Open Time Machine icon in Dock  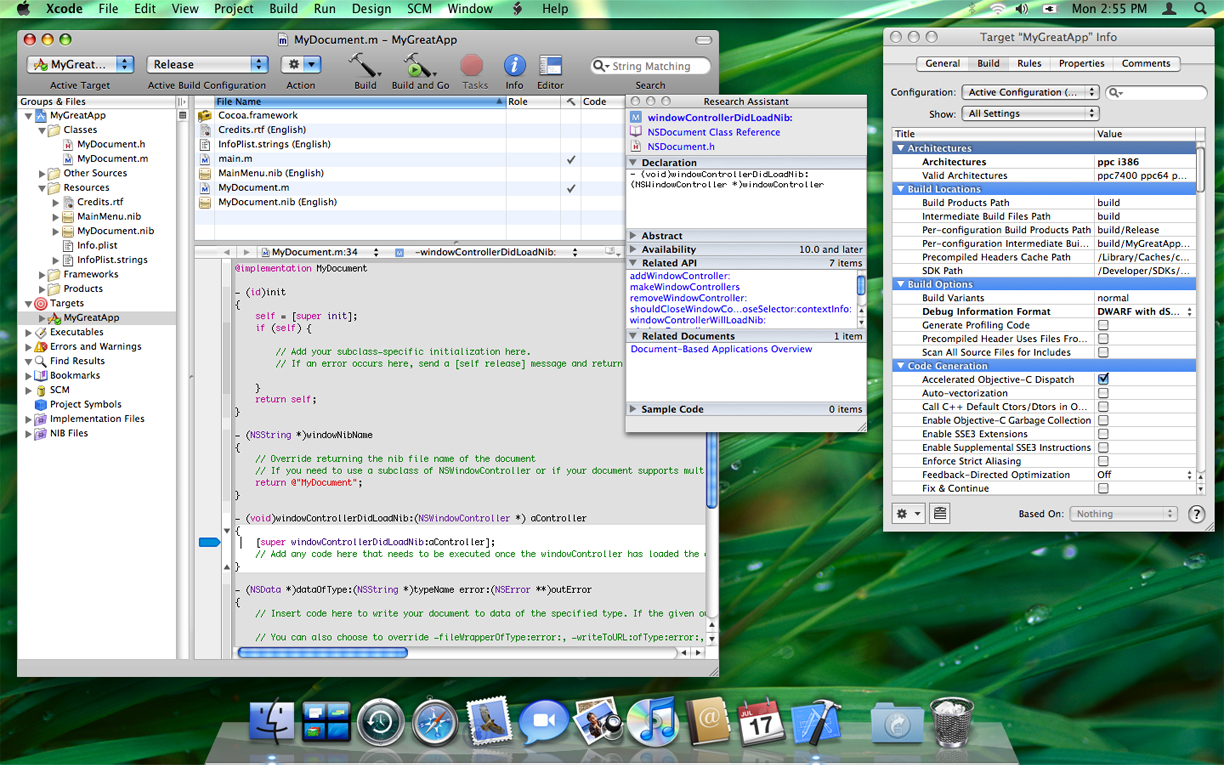pyautogui.click(x=381, y=721)
